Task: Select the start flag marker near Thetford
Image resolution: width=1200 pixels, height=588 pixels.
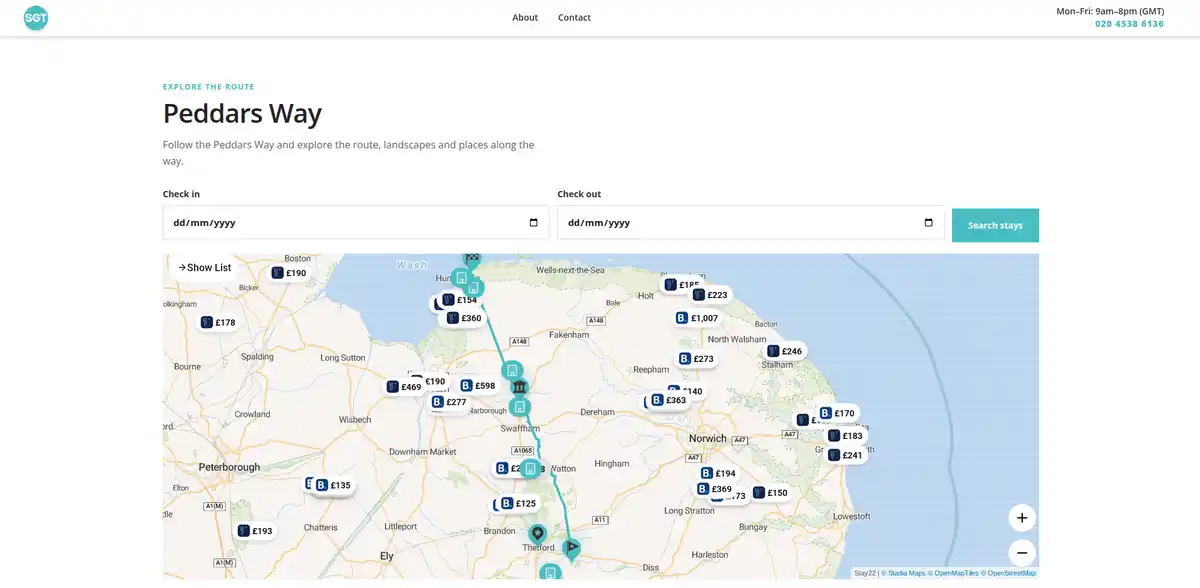Action: [571, 548]
